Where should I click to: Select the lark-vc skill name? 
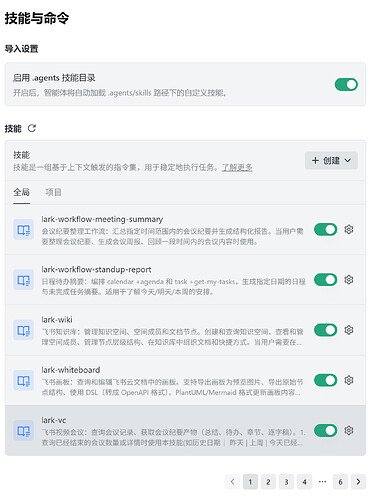point(54,420)
